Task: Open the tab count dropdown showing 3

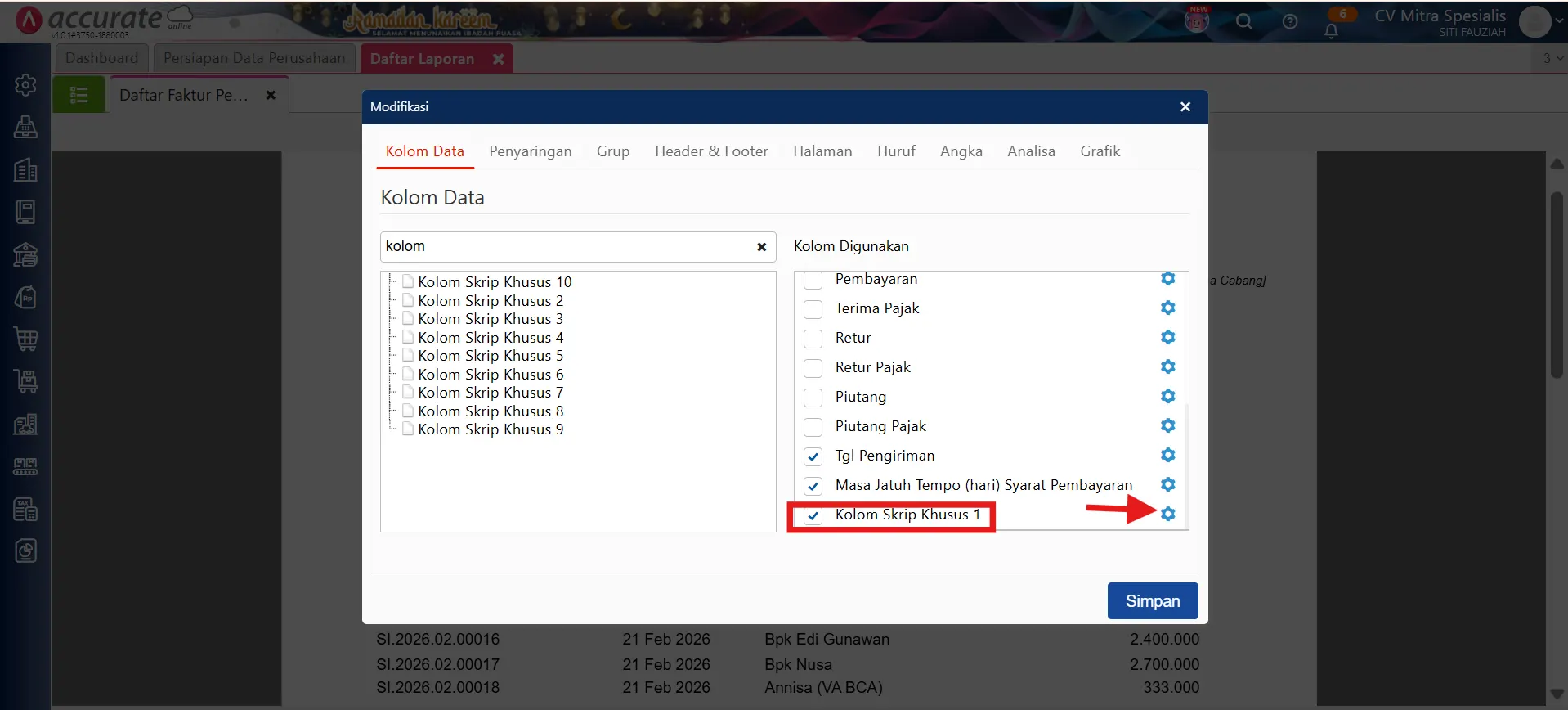Action: [x=1552, y=58]
